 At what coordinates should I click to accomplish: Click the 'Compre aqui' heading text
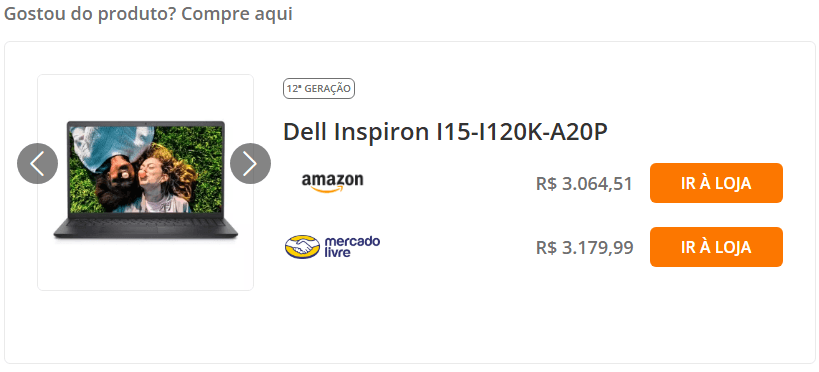point(237,14)
